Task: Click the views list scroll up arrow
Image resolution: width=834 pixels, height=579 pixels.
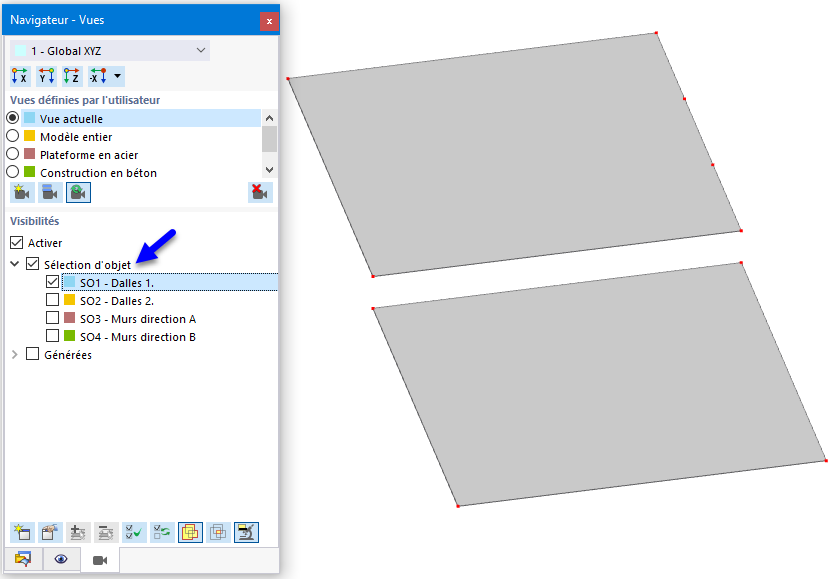Action: [270, 118]
